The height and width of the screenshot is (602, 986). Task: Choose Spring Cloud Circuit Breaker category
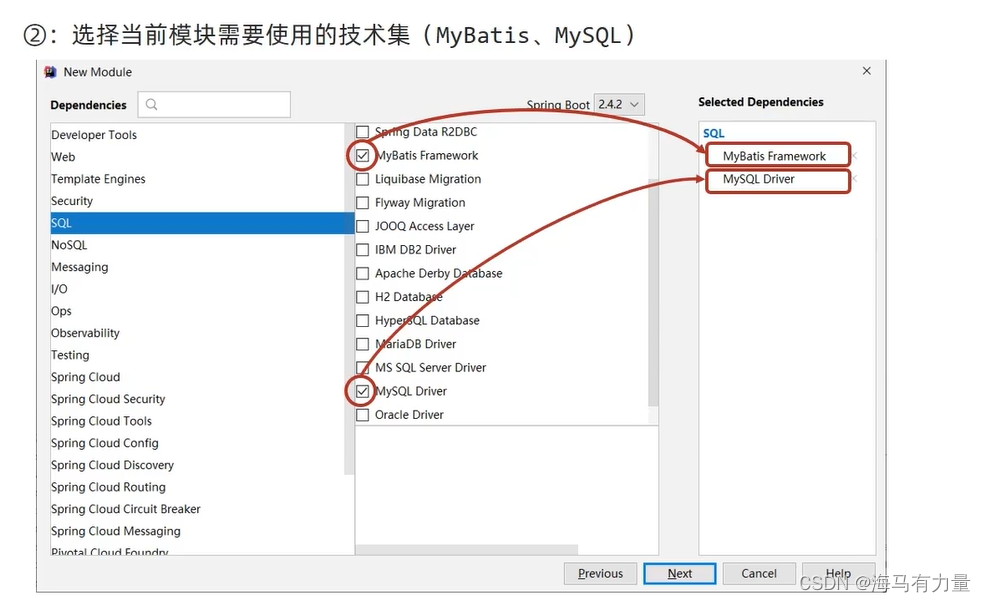[197, 509]
